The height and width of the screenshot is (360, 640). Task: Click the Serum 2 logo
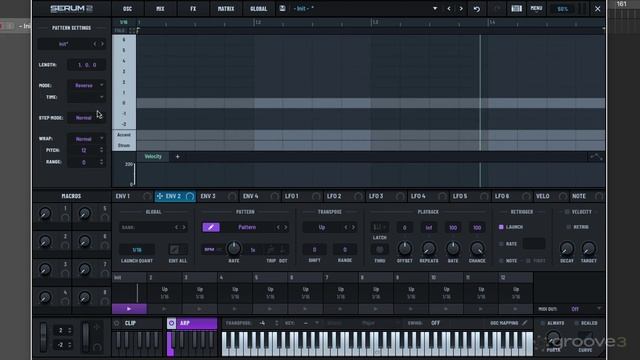71,9
